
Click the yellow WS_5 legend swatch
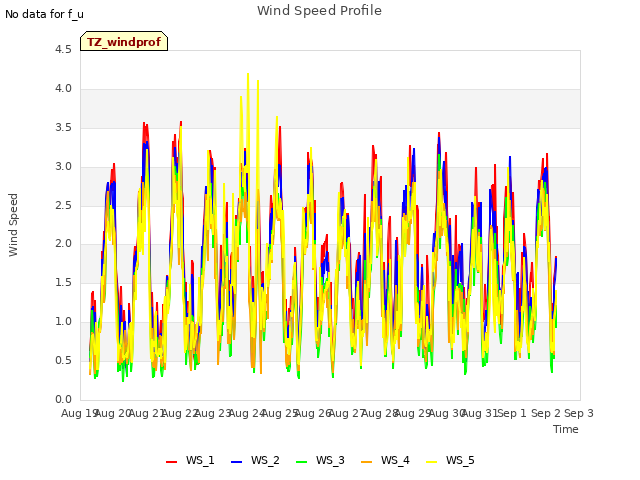tap(431, 462)
